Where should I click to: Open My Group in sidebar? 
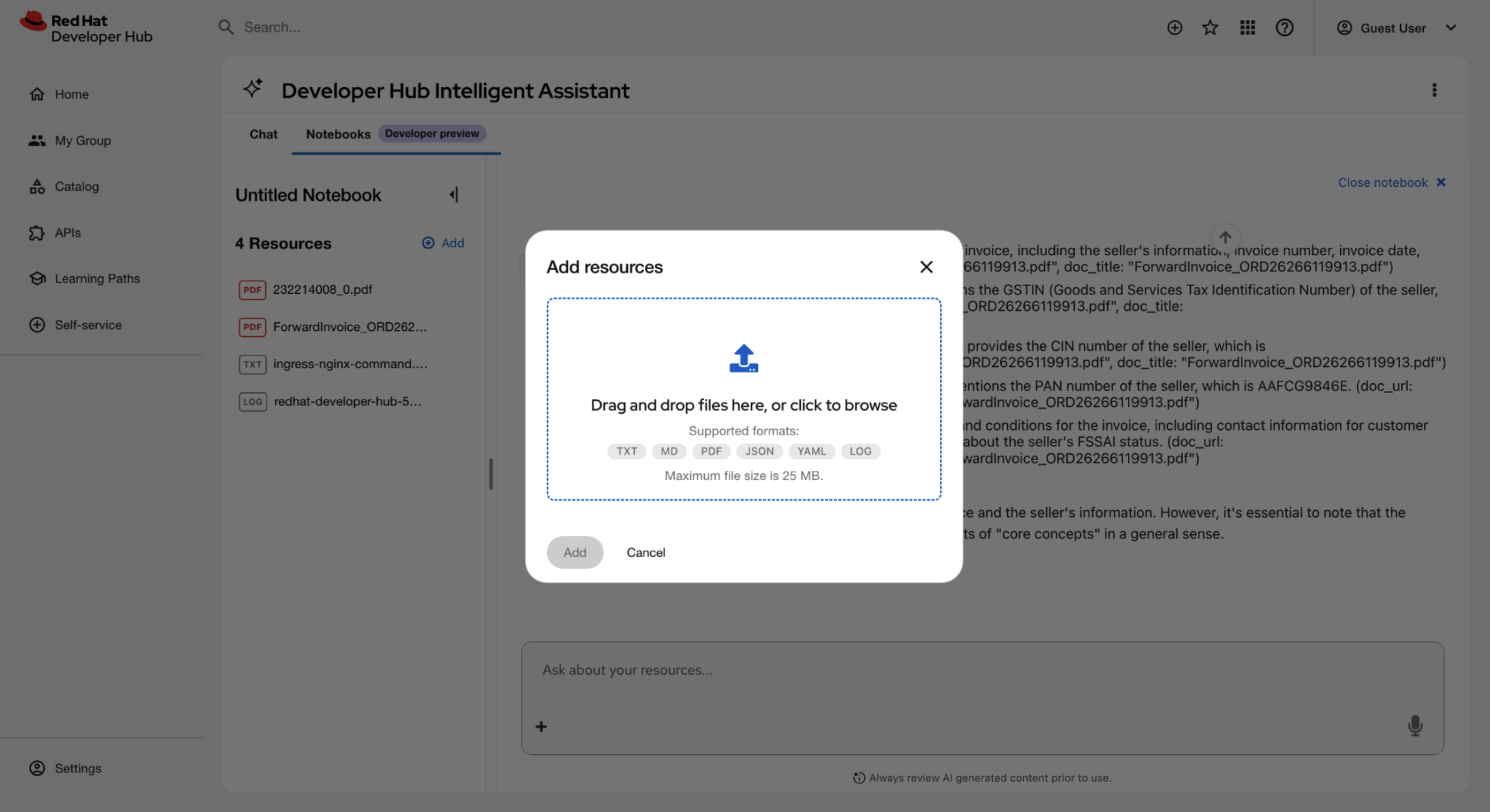69,140
